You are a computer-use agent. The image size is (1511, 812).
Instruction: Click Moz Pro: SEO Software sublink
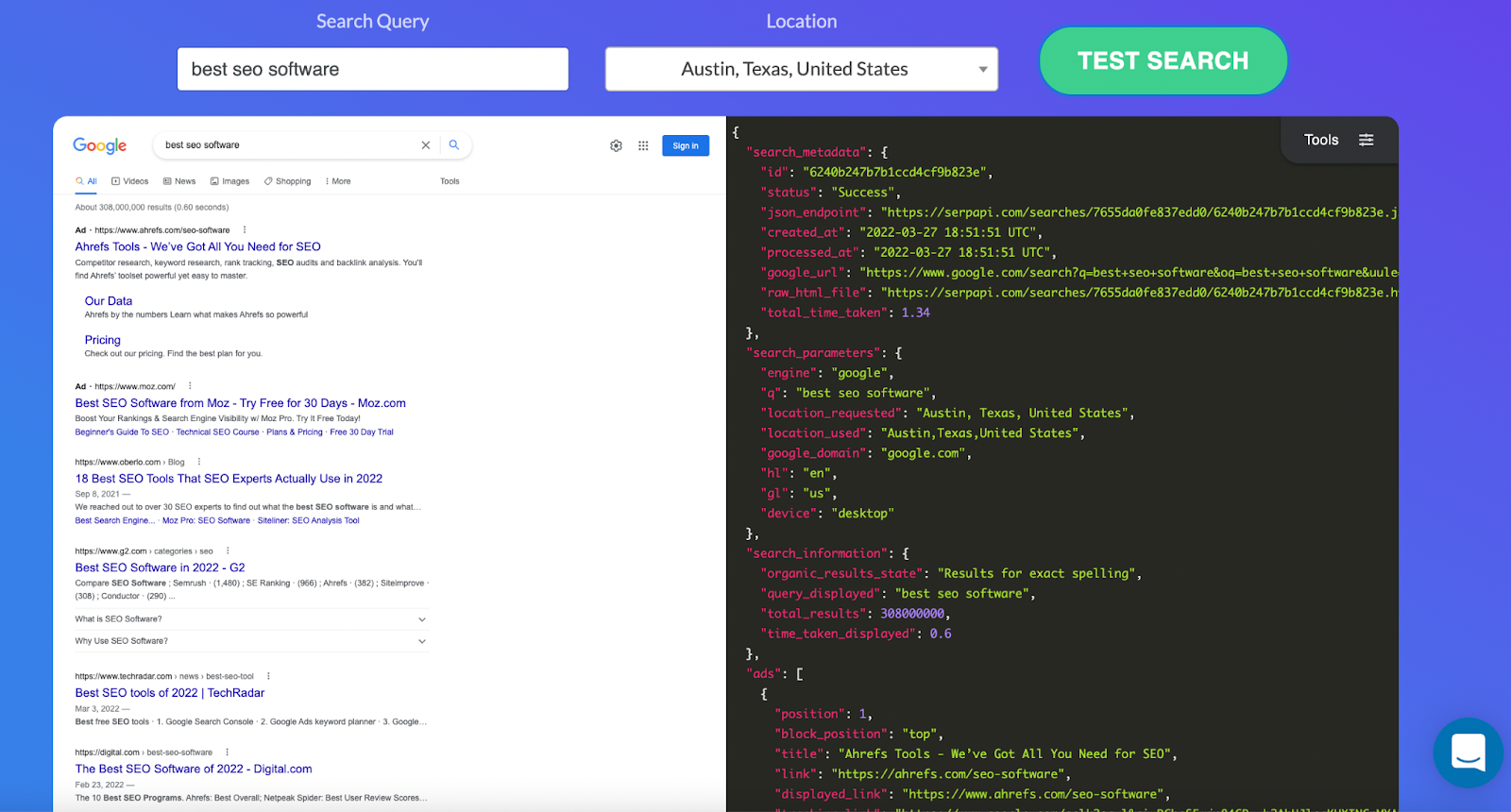(x=206, y=520)
